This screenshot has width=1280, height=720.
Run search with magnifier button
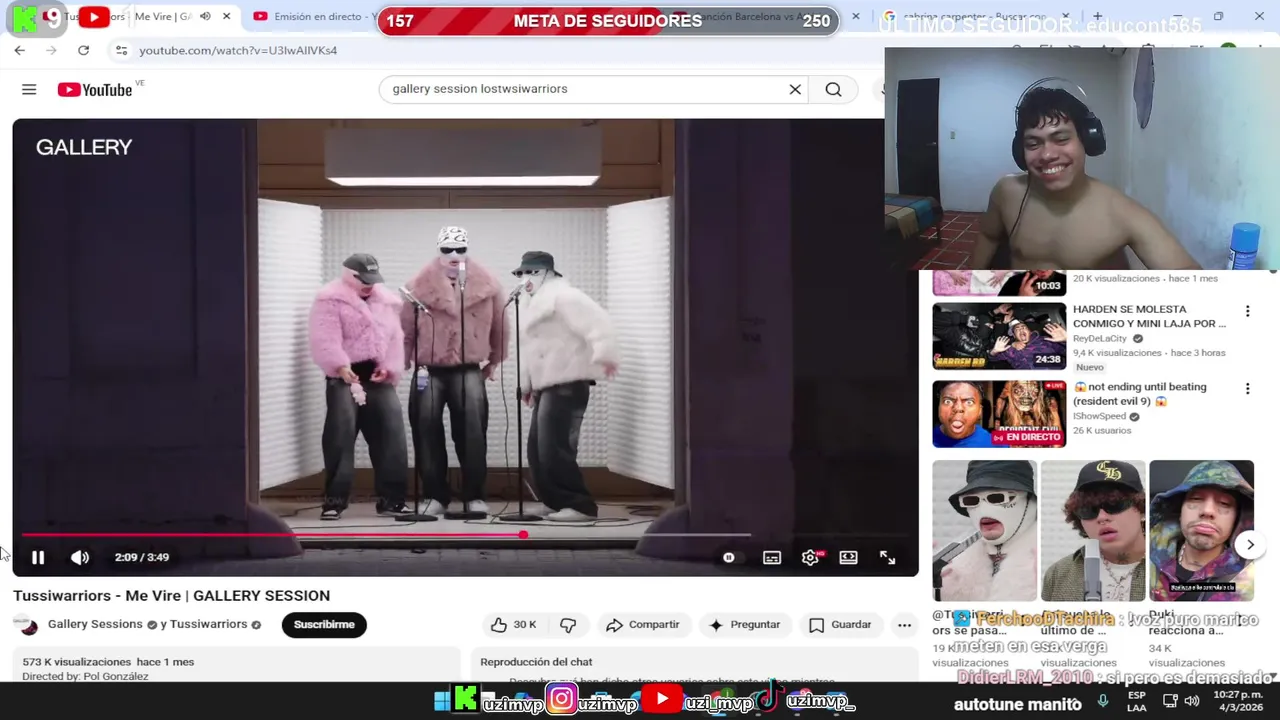tap(833, 89)
